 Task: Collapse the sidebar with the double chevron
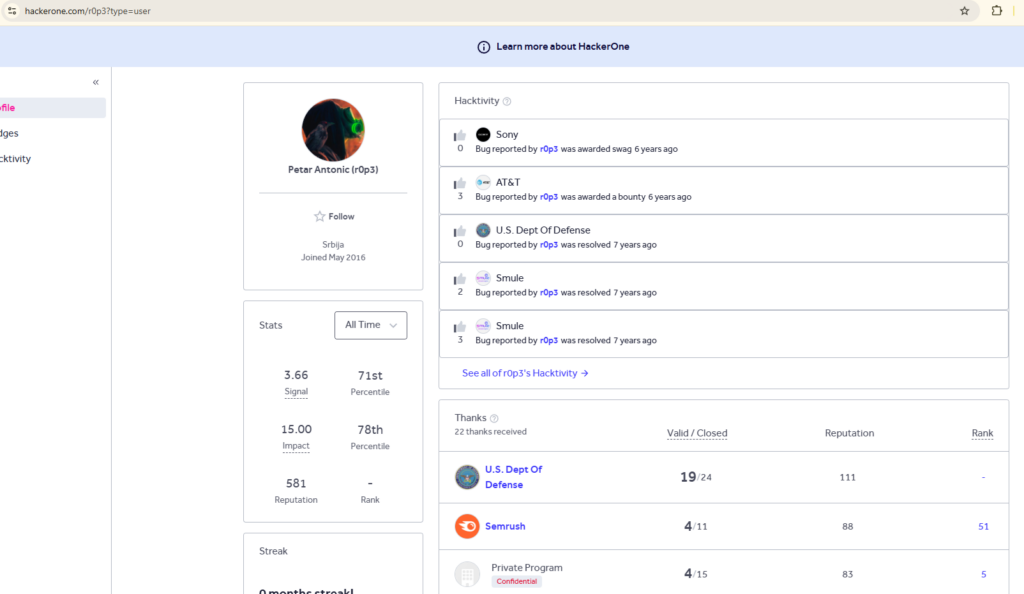(x=96, y=82)
